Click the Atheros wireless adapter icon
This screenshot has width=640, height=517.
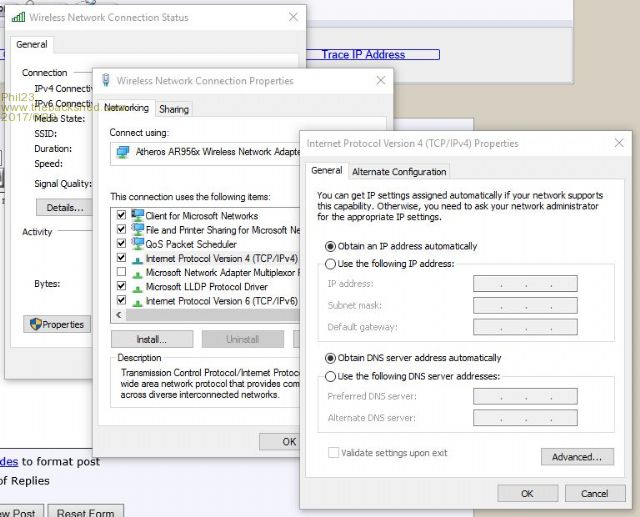click(122, 152)
